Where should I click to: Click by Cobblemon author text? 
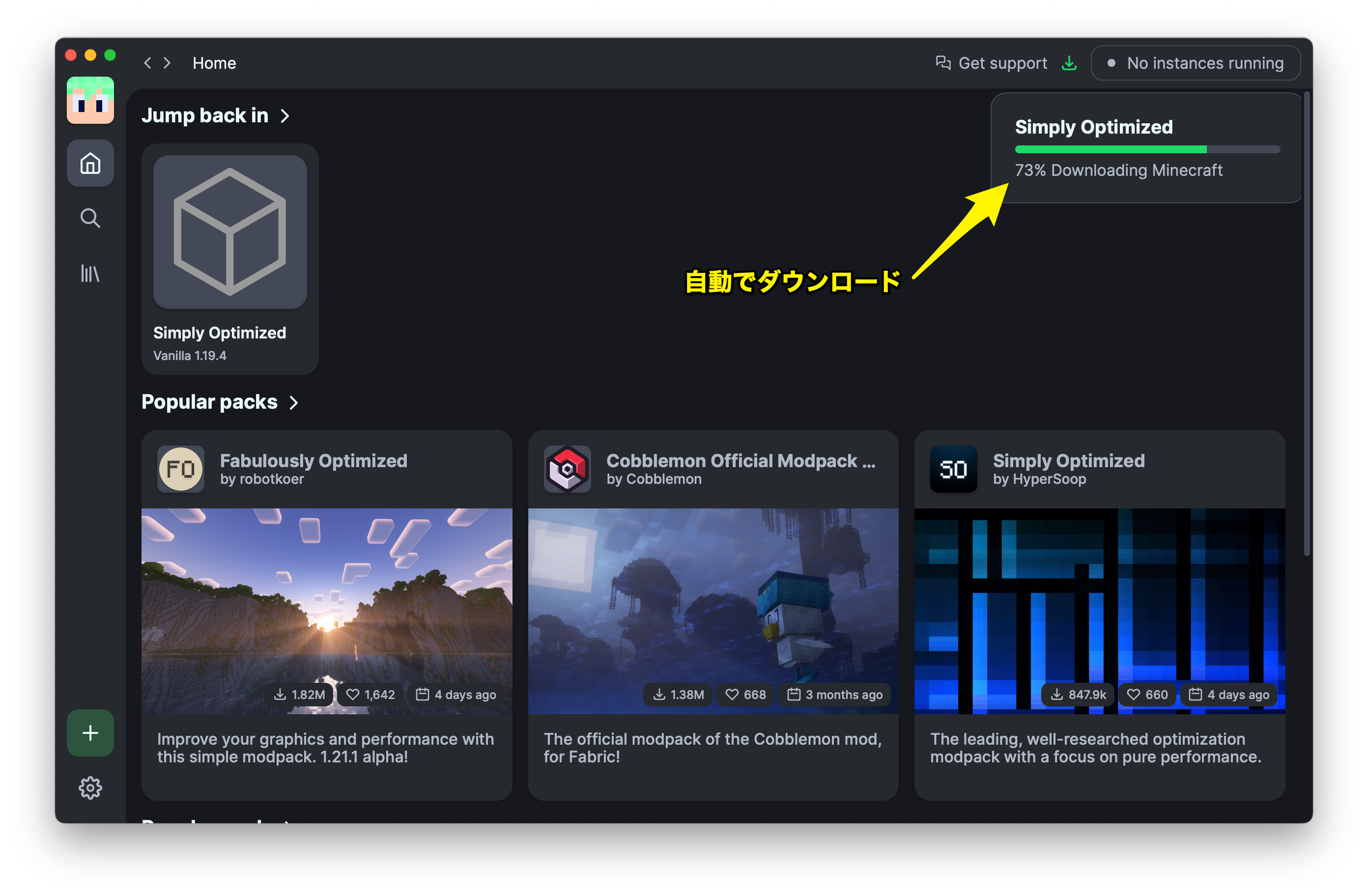[654, 479]
